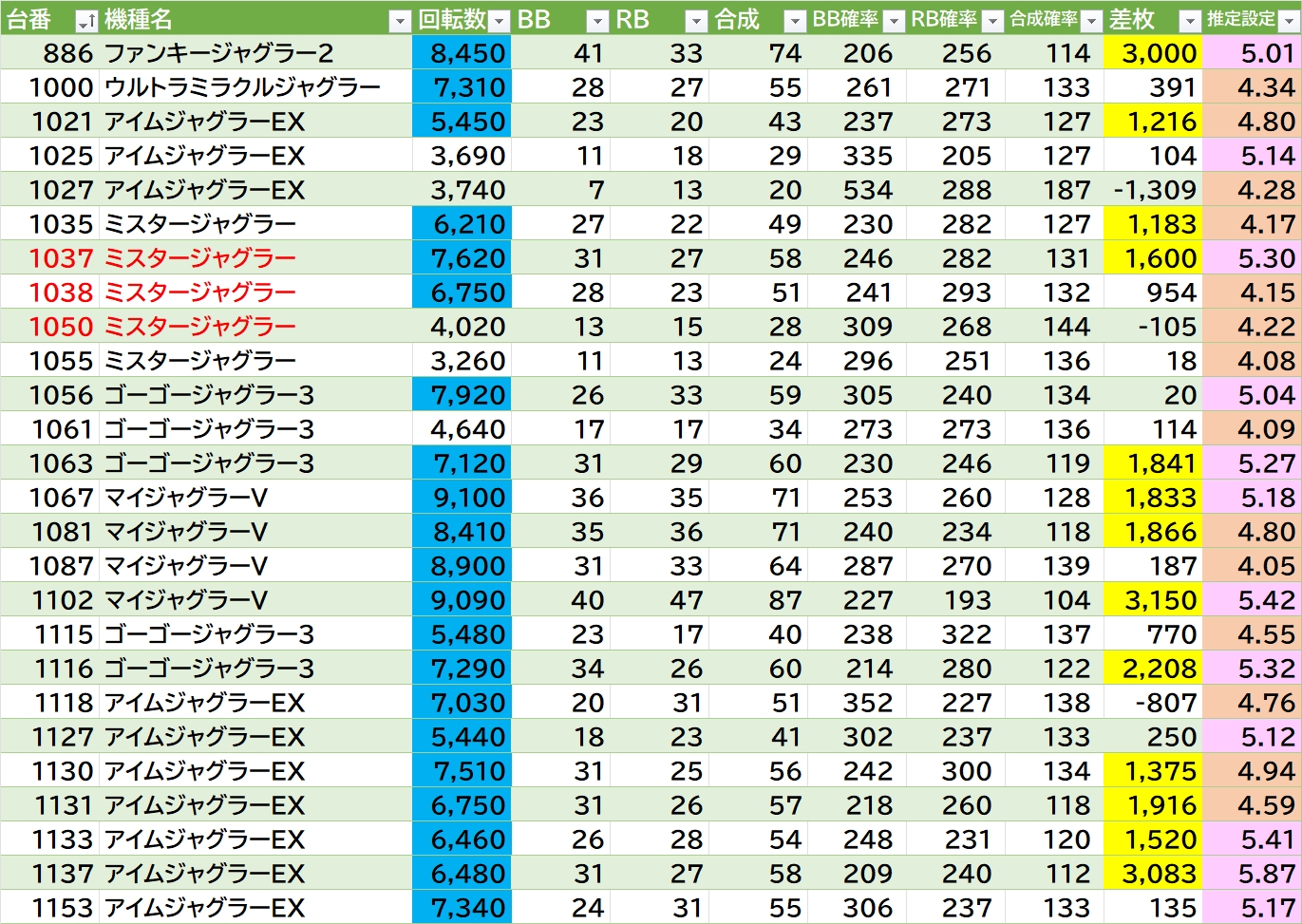
Task: Select the ファンキージャグラー2 cell
Action: pos(255,53)
